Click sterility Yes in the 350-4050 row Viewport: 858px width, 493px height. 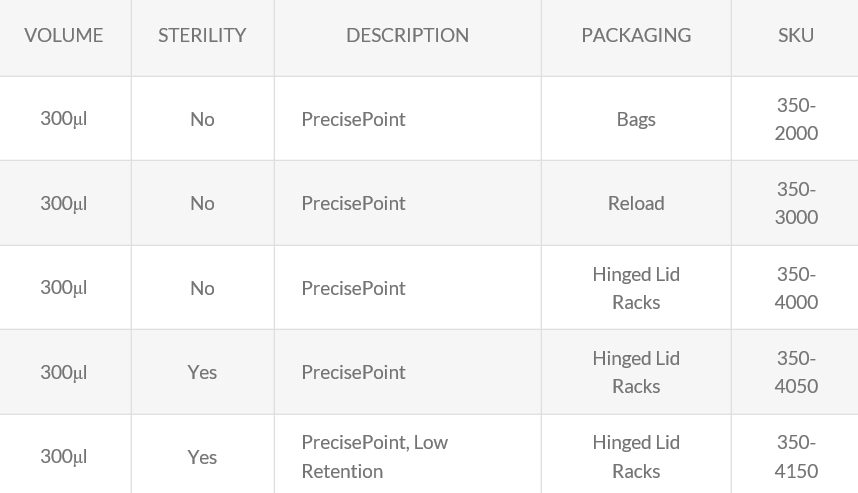pyautogui.click(x=202, y=372)
